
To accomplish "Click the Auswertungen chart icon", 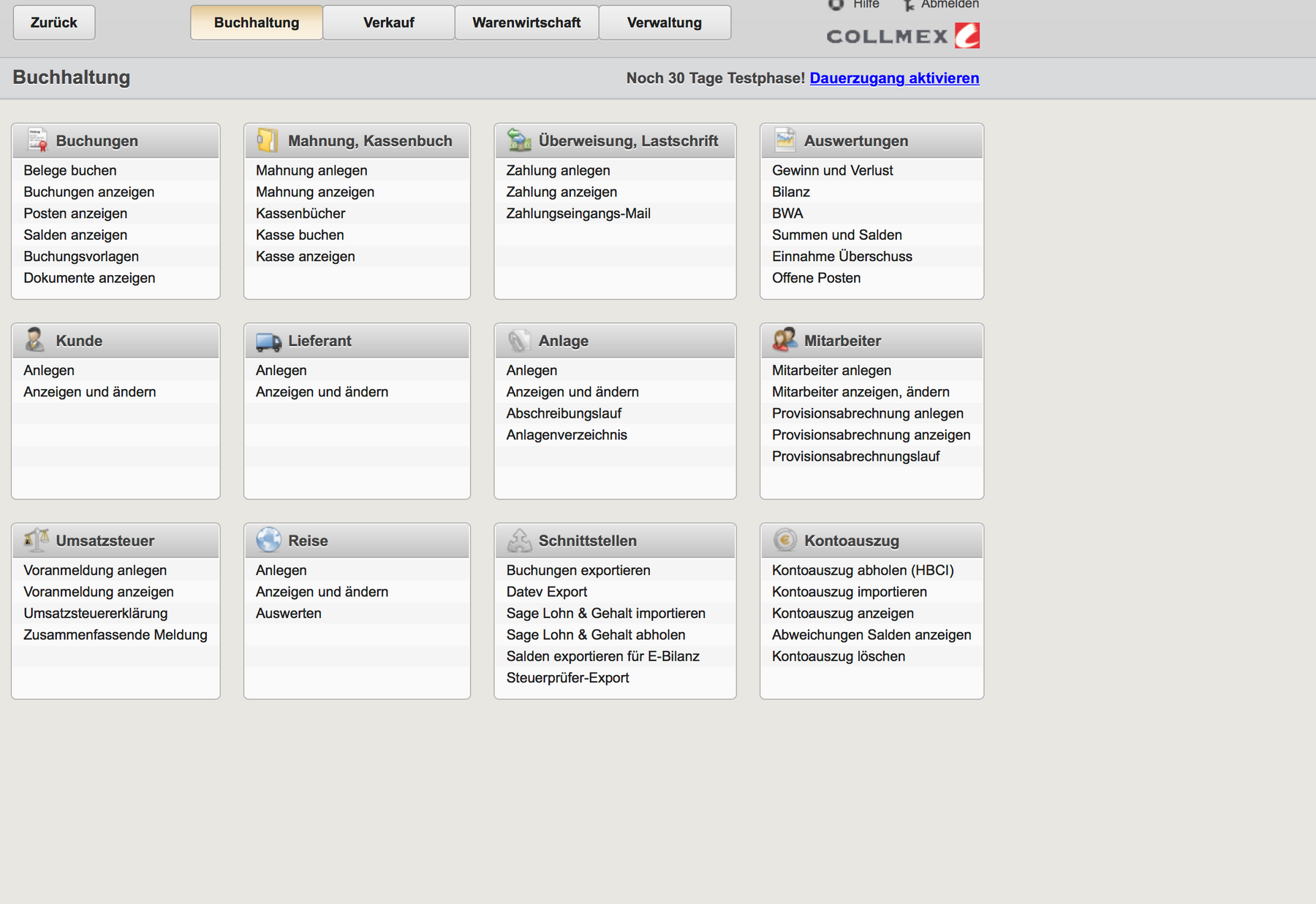I will pyautogui.click(x=785, y=139).
